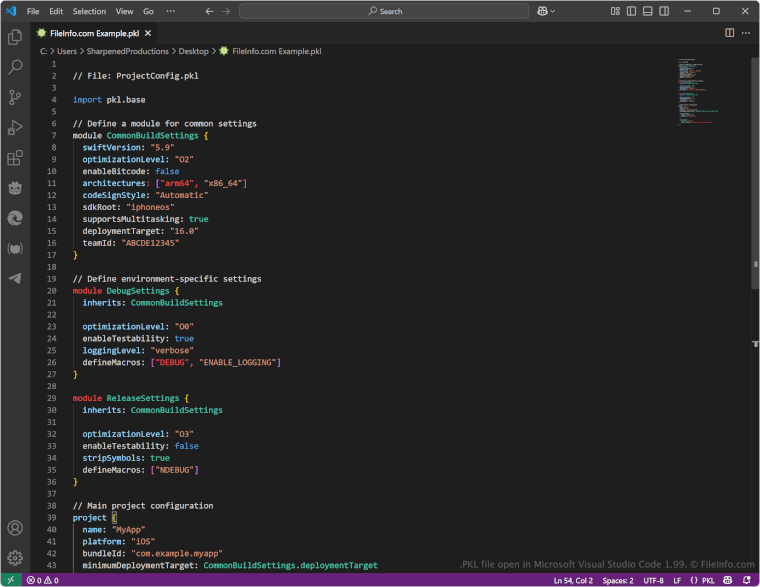Click the command center search box
760x587 pixels.
[x=384, y=11]
